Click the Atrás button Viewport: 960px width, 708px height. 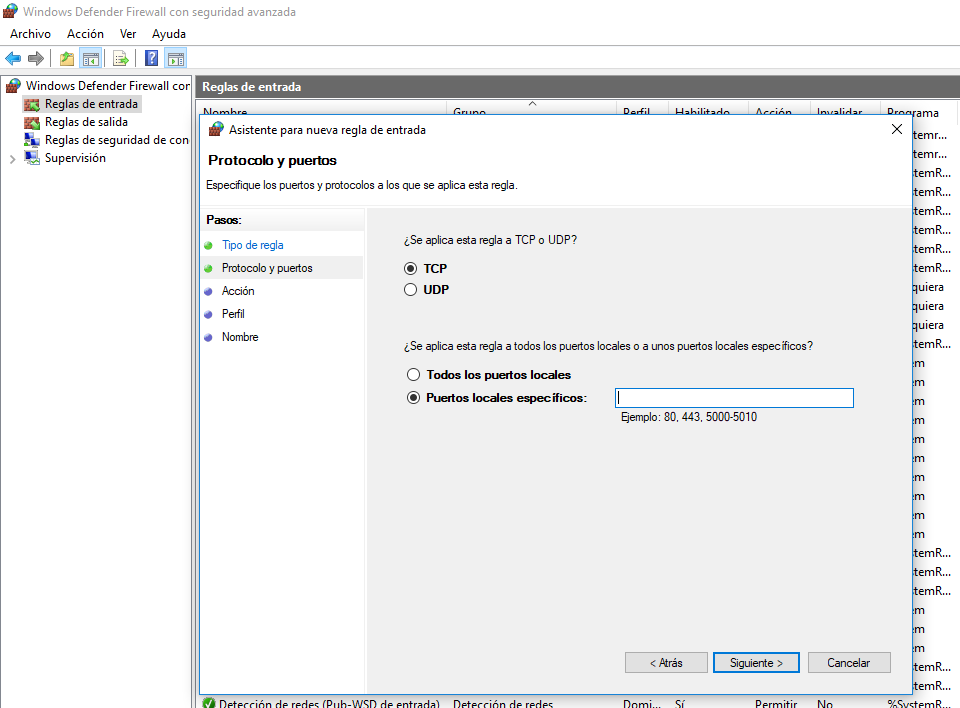[666, 663]
